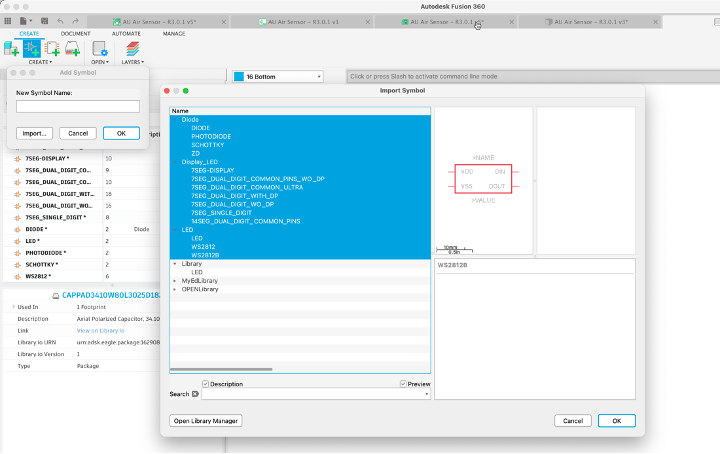
Task: Click the 16 Bottom layer color swatch
Action: click(239, 77)
